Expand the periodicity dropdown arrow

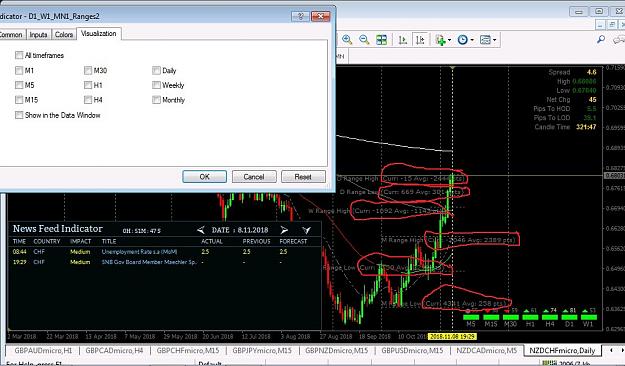coord(472,40)
